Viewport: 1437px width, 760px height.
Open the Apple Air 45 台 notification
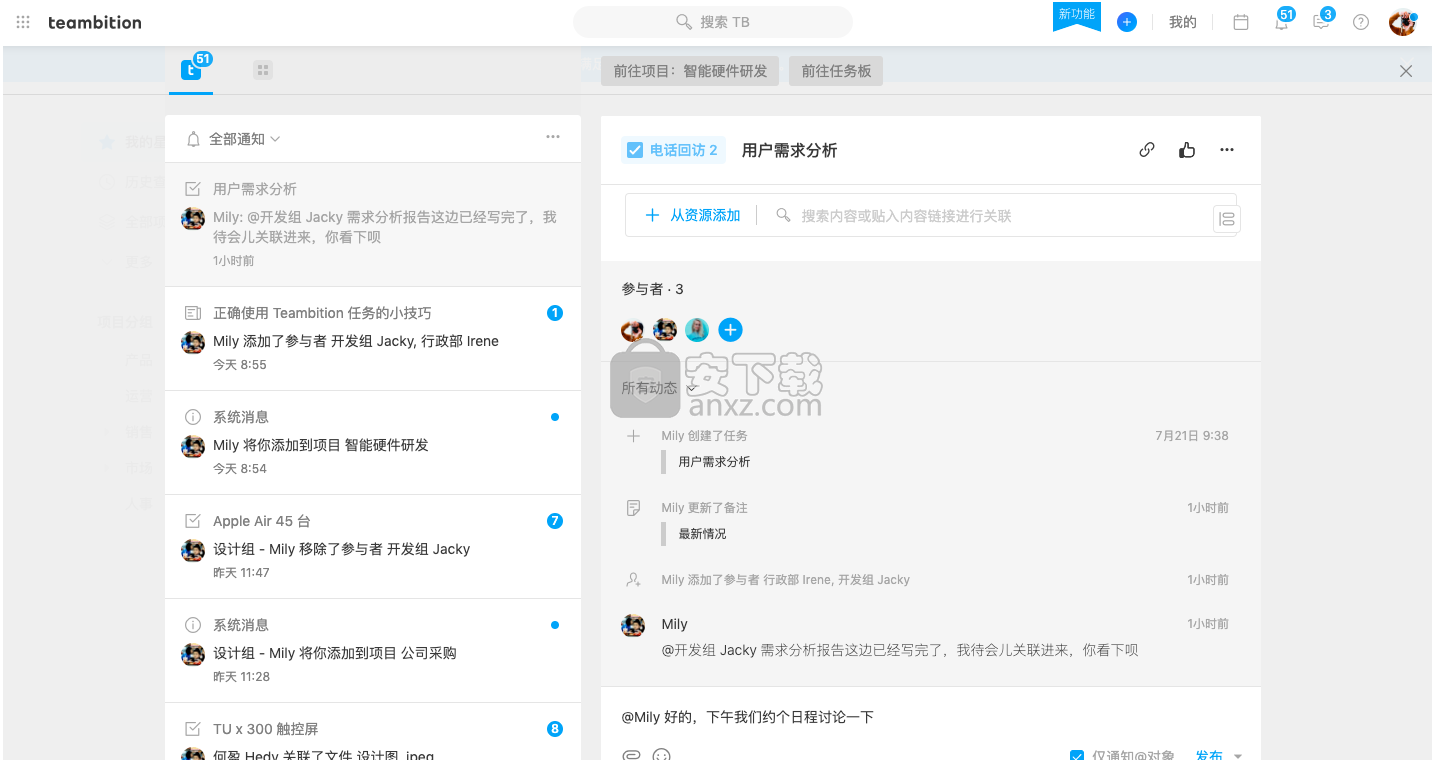(x=373, y=547)
